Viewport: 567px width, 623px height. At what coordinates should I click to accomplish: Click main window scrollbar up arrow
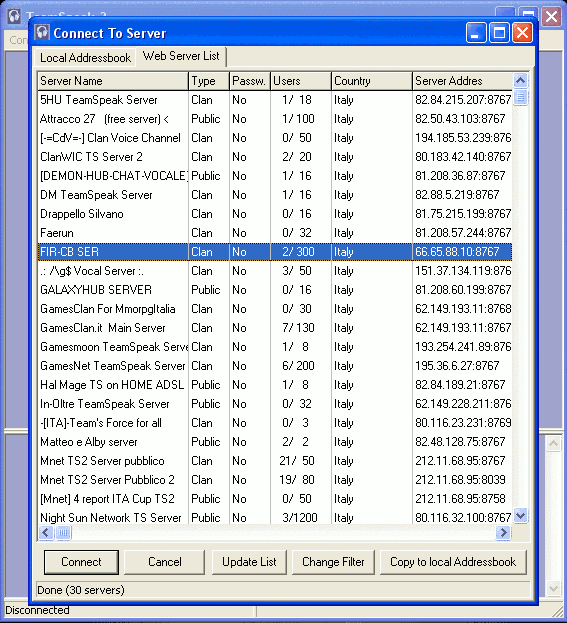553,443
